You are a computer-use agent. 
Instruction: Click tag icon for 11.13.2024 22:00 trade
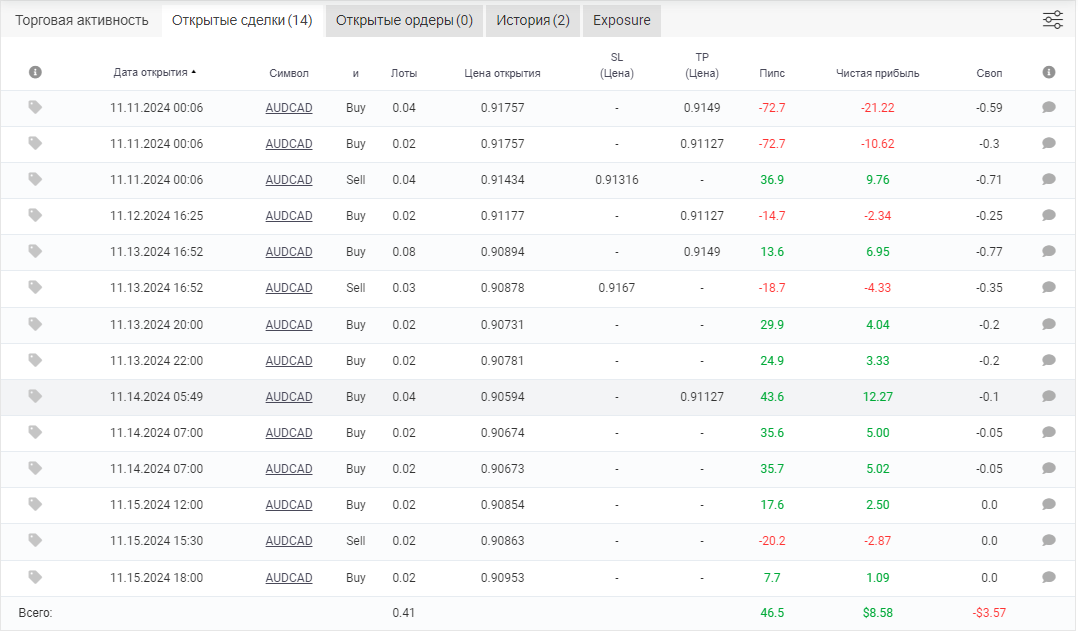point(35,360)
